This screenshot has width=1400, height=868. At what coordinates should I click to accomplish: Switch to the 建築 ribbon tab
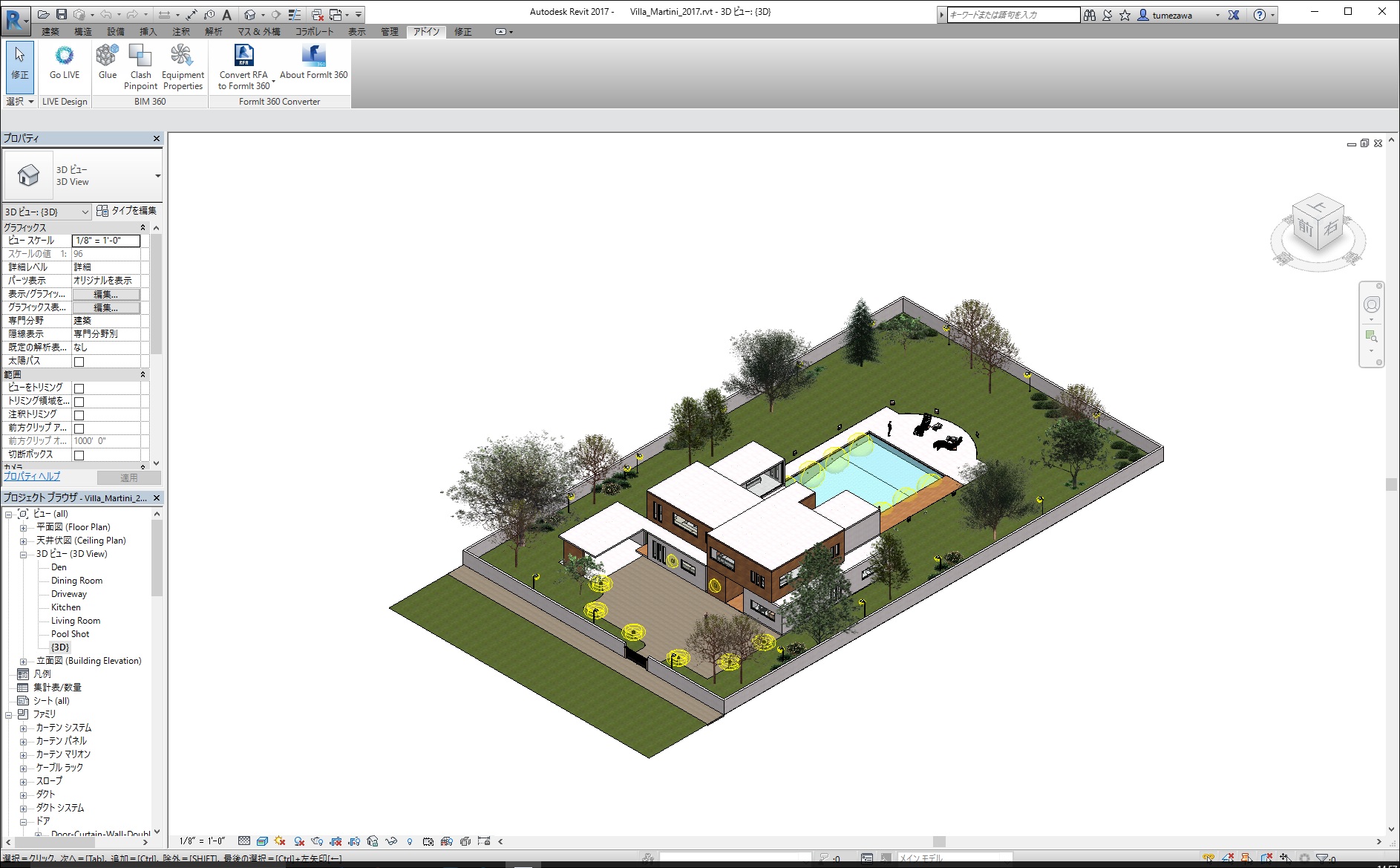pyautogui.click(x=50, y=32)
